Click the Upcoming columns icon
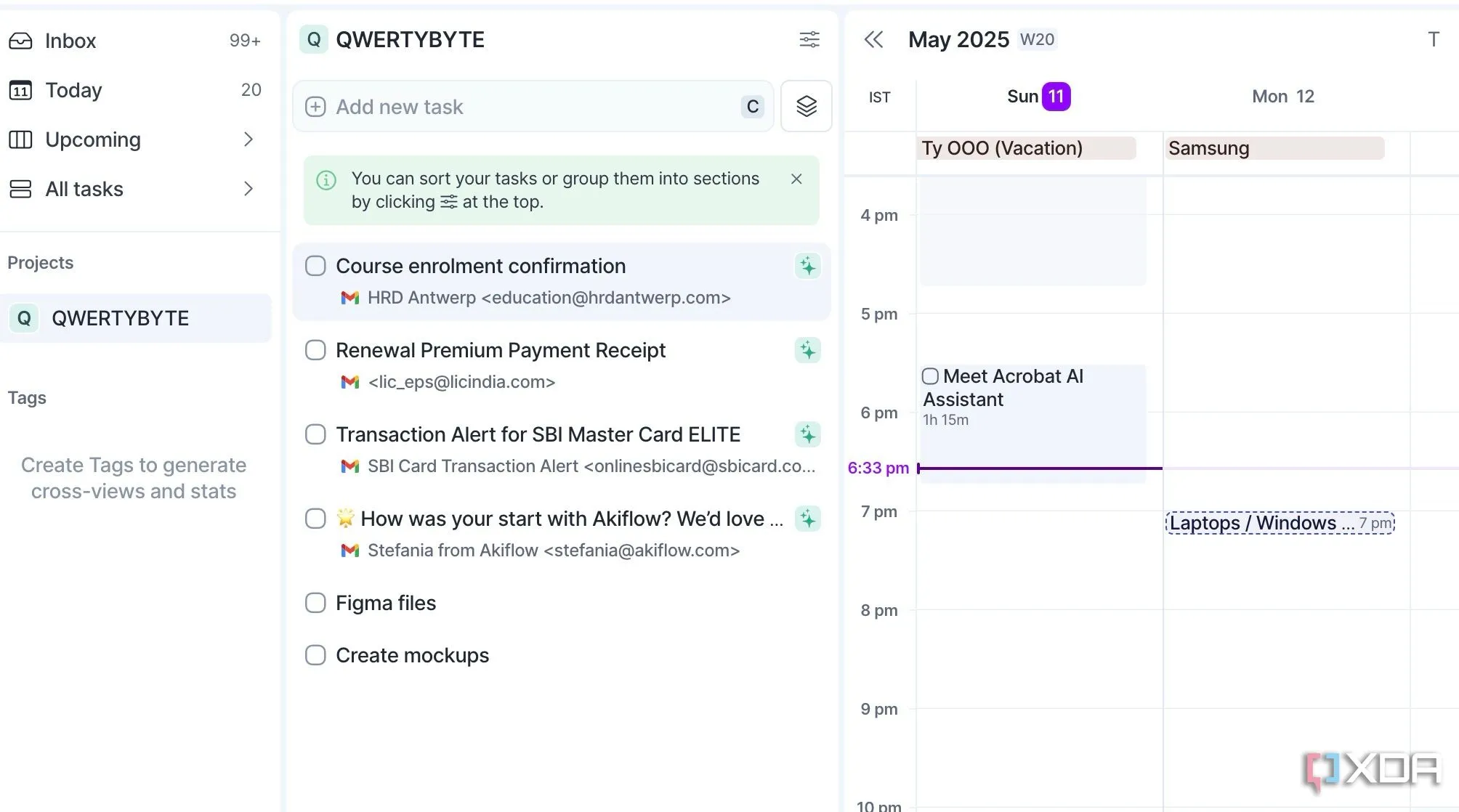 (20, 139)
